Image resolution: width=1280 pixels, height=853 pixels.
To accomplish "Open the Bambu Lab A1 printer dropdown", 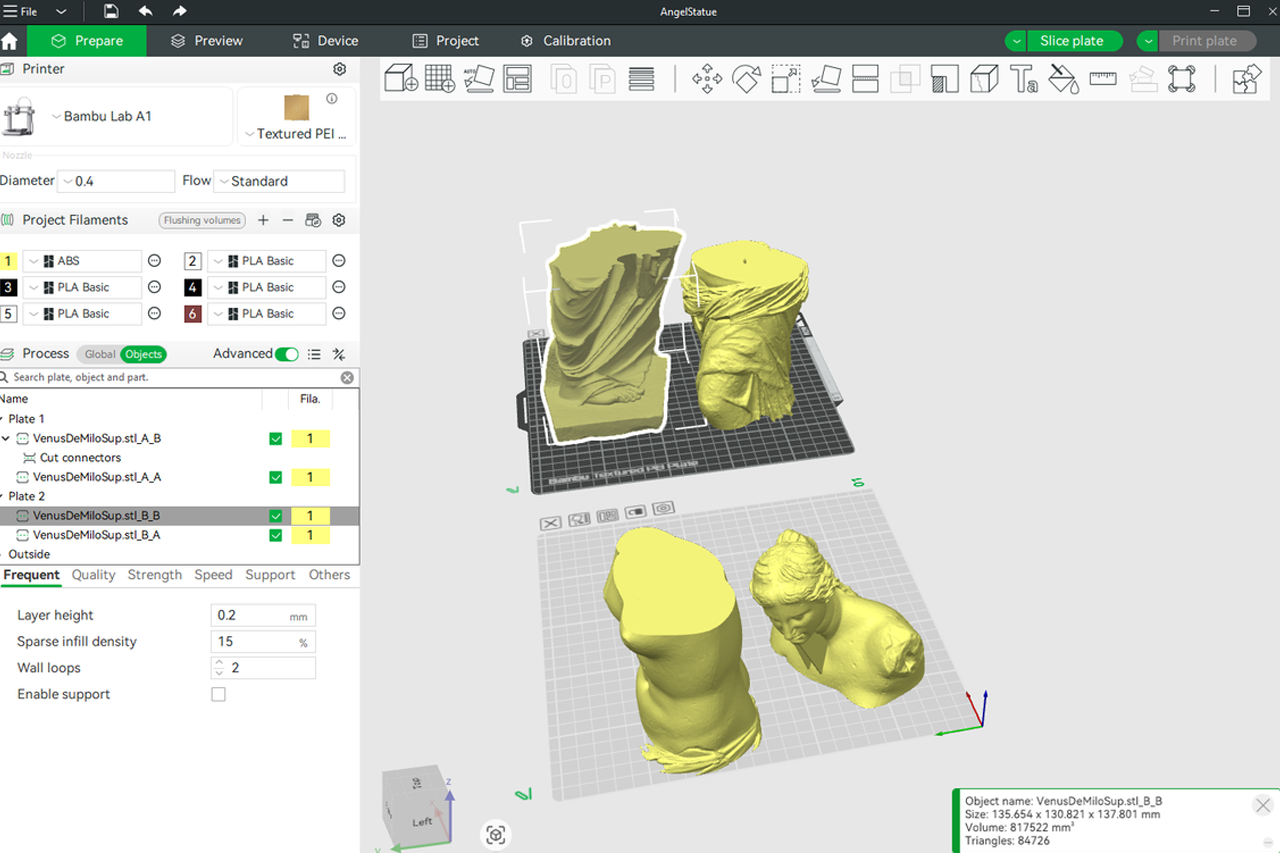I will pyautogui.click(x=117, y=116).
